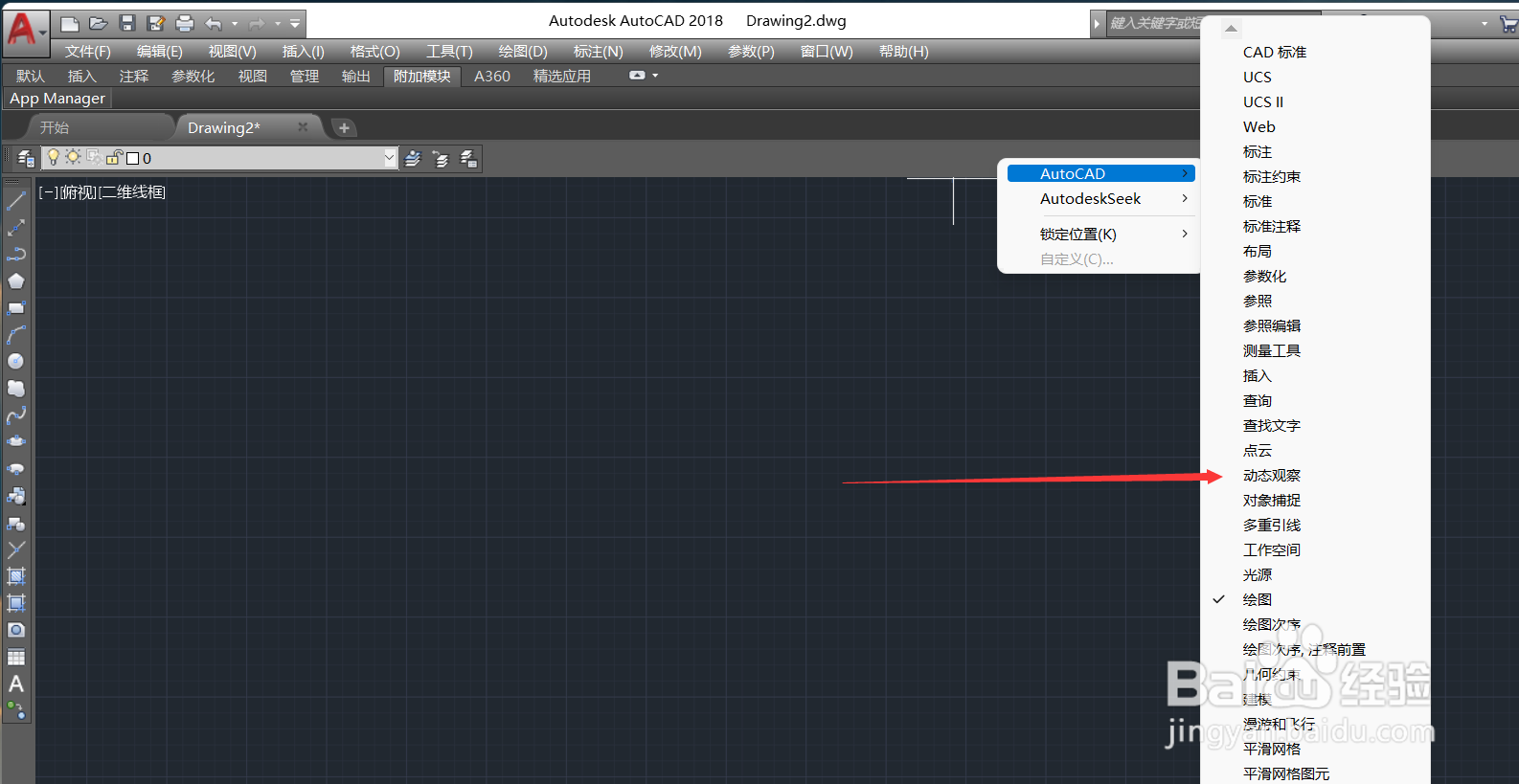Select the Rectangle tool
The height and width of the screenshot is (784, 1519).
pos(16,308)
